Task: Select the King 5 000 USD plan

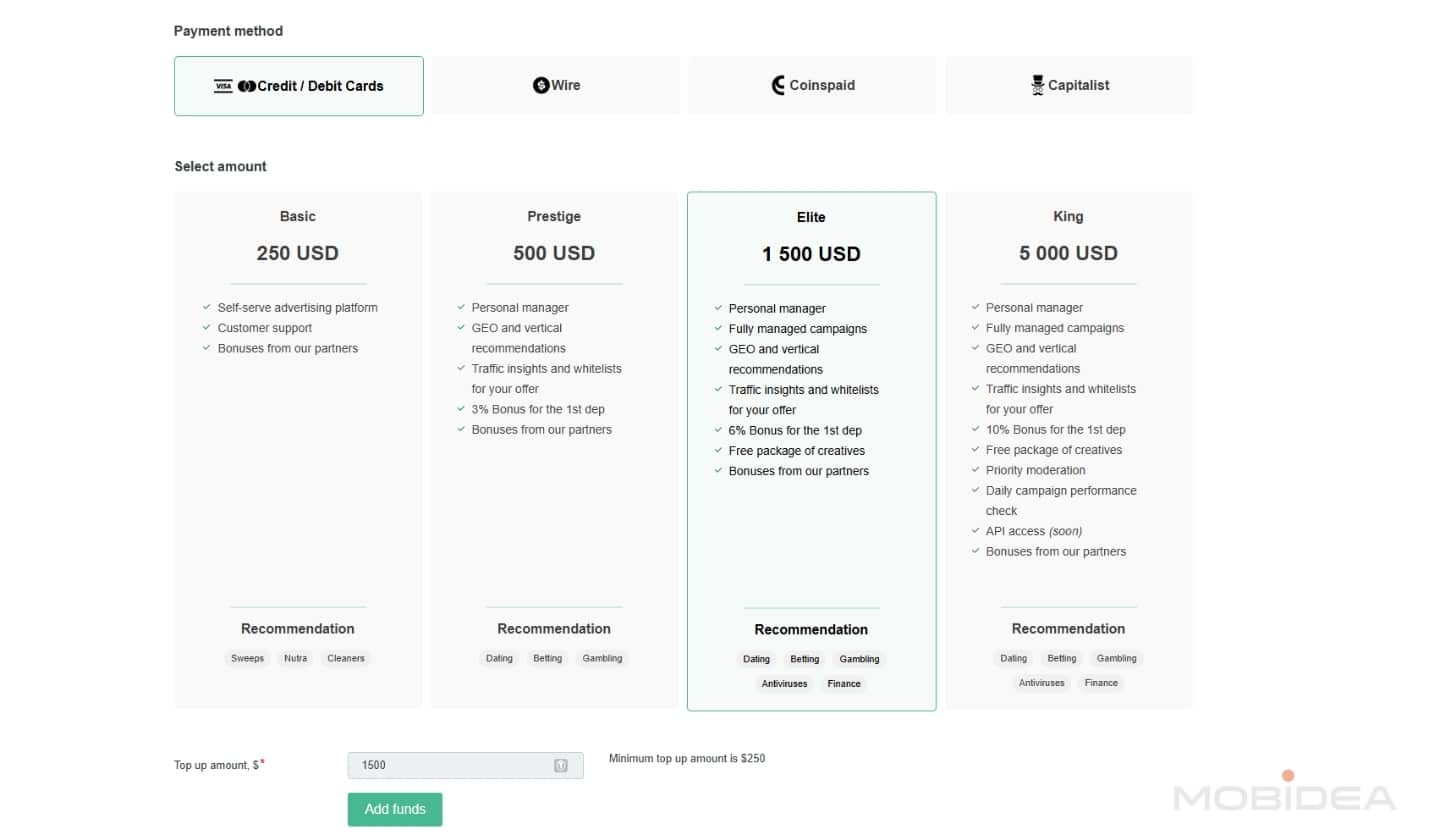Action: [1068, 253]
